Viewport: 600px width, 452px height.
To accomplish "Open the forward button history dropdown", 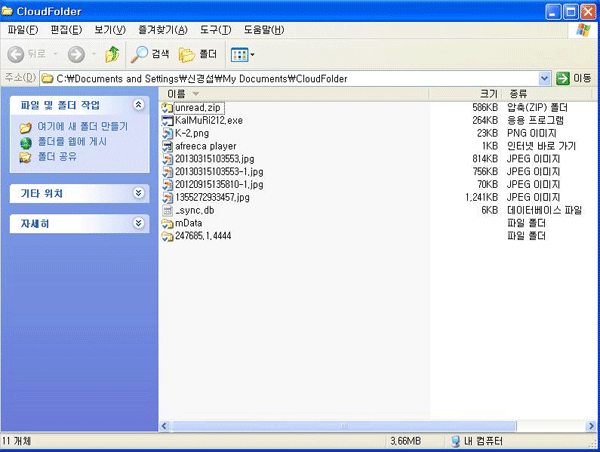I will 93,54.
